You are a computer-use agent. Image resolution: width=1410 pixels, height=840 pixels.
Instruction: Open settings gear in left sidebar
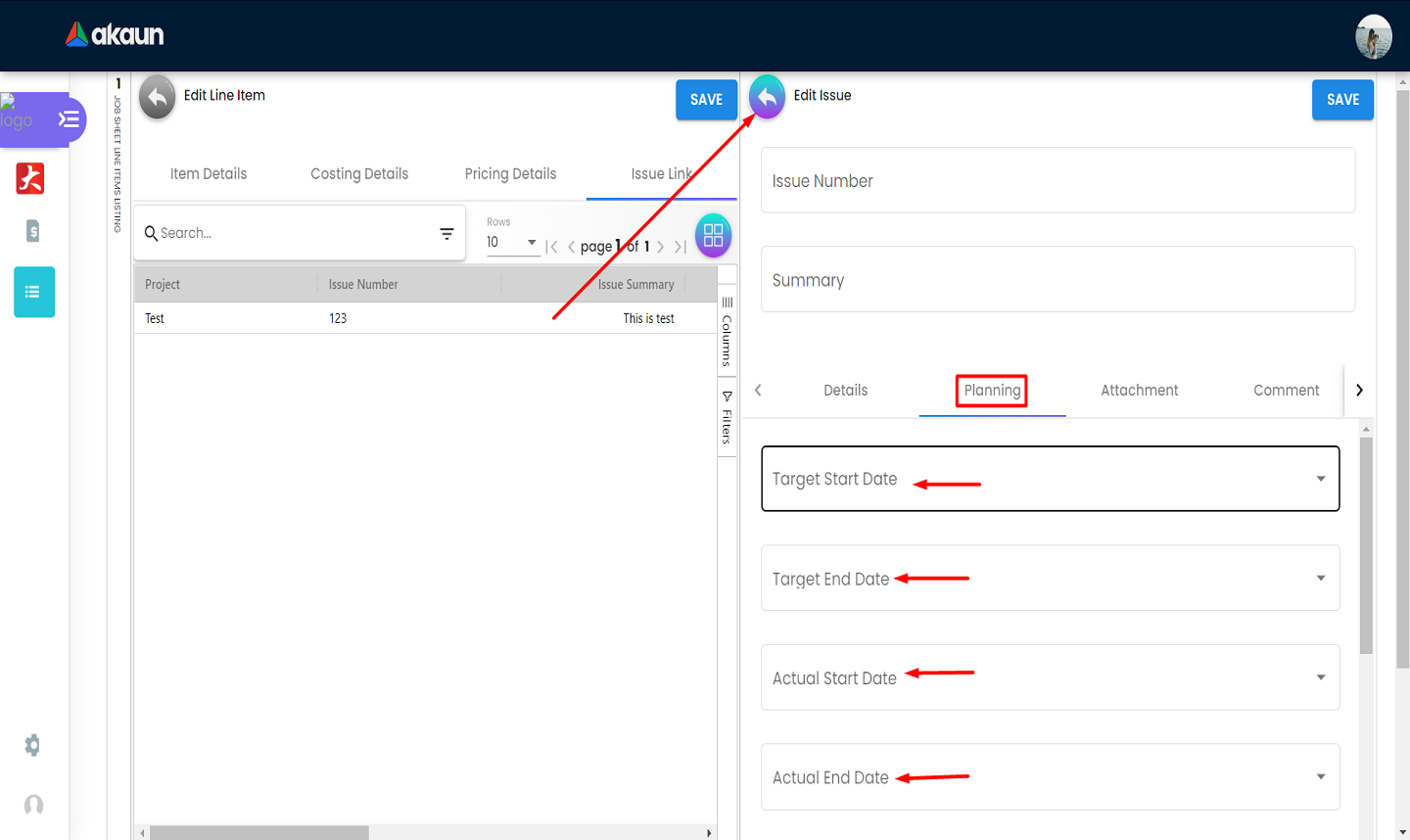pos(32,745)
